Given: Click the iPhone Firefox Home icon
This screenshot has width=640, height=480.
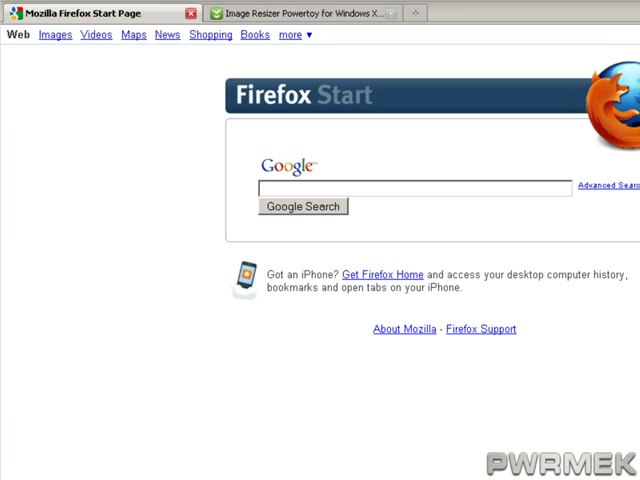Looking at the screenshot, I should click(x=245, y=280).
